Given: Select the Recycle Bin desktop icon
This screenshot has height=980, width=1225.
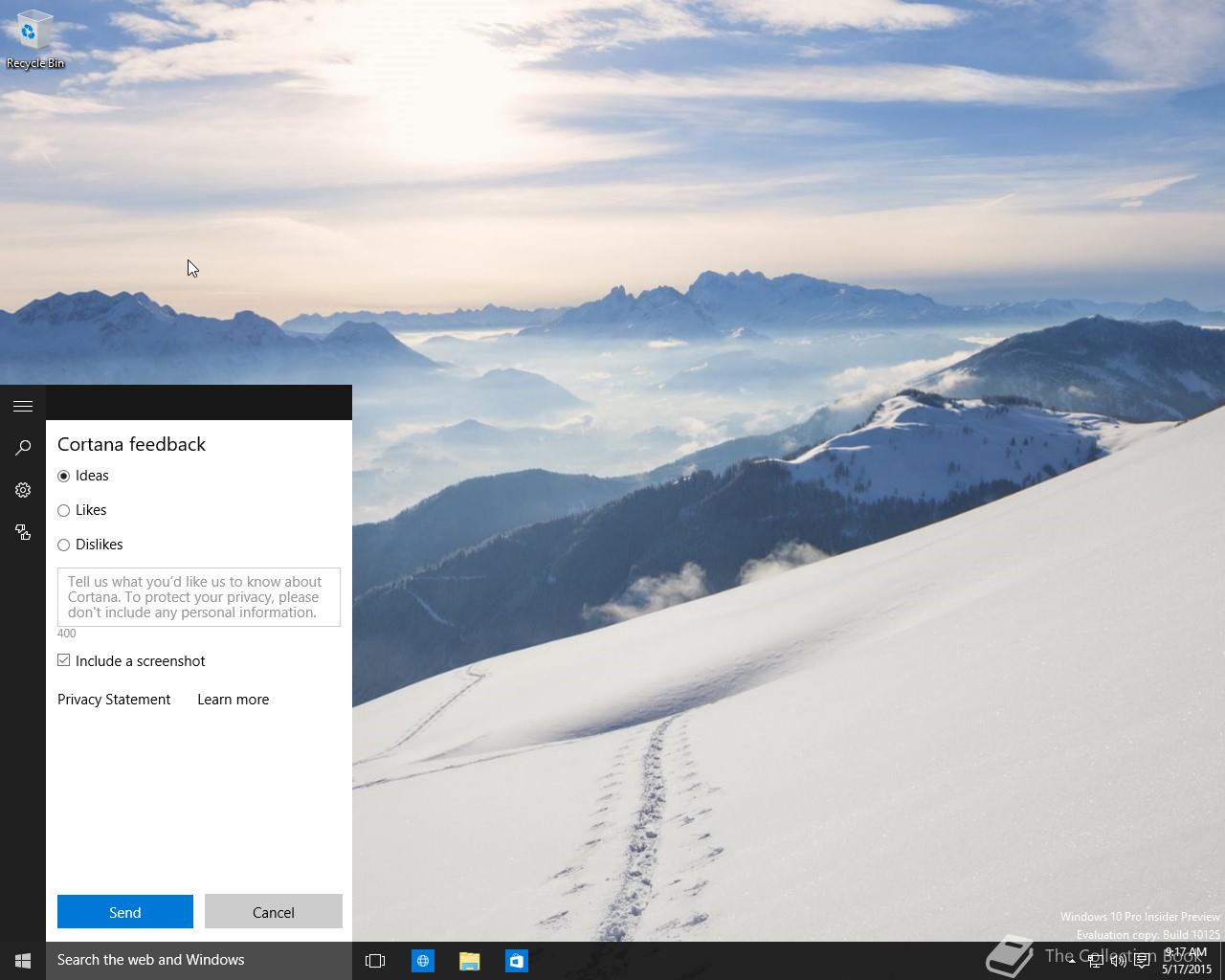Looking at the screenshot, I should [35, 38].
